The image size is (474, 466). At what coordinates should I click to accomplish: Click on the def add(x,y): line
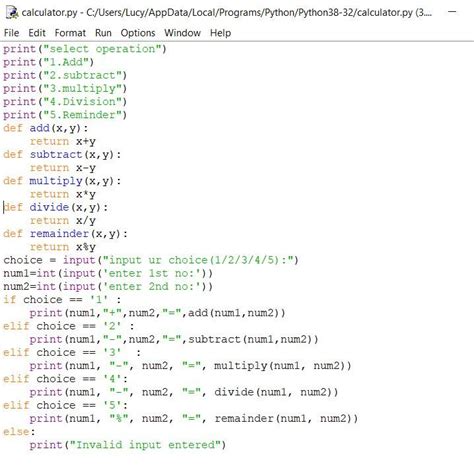coord(46,128)
